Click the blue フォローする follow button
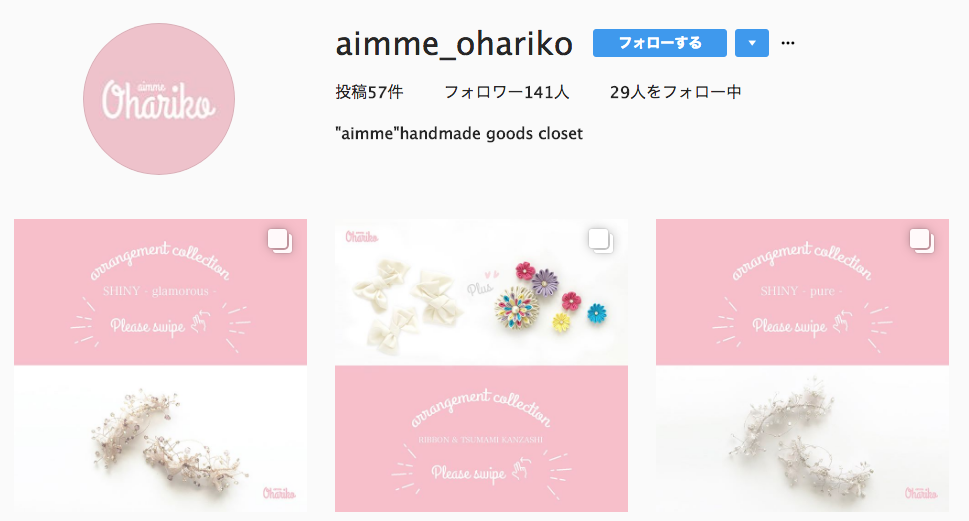 659,43
